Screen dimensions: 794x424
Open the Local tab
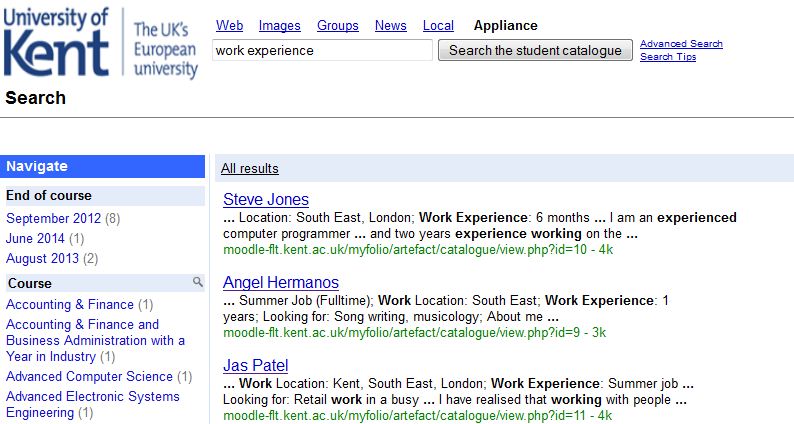[438, 25]
